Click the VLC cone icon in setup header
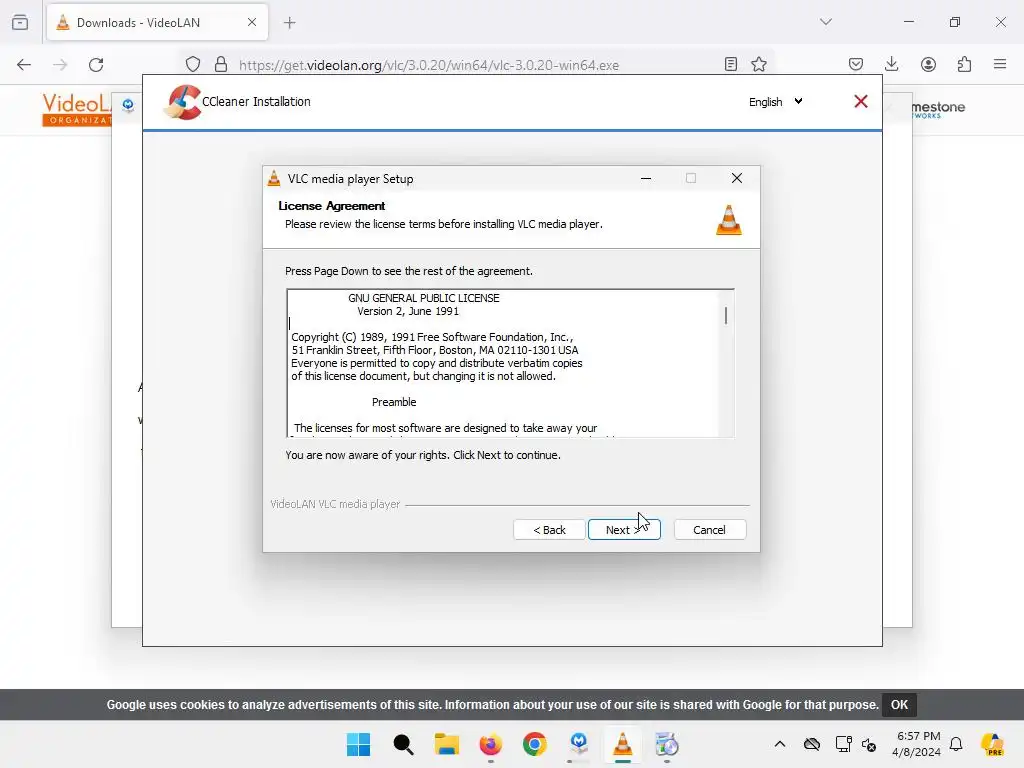 [729, 219]
